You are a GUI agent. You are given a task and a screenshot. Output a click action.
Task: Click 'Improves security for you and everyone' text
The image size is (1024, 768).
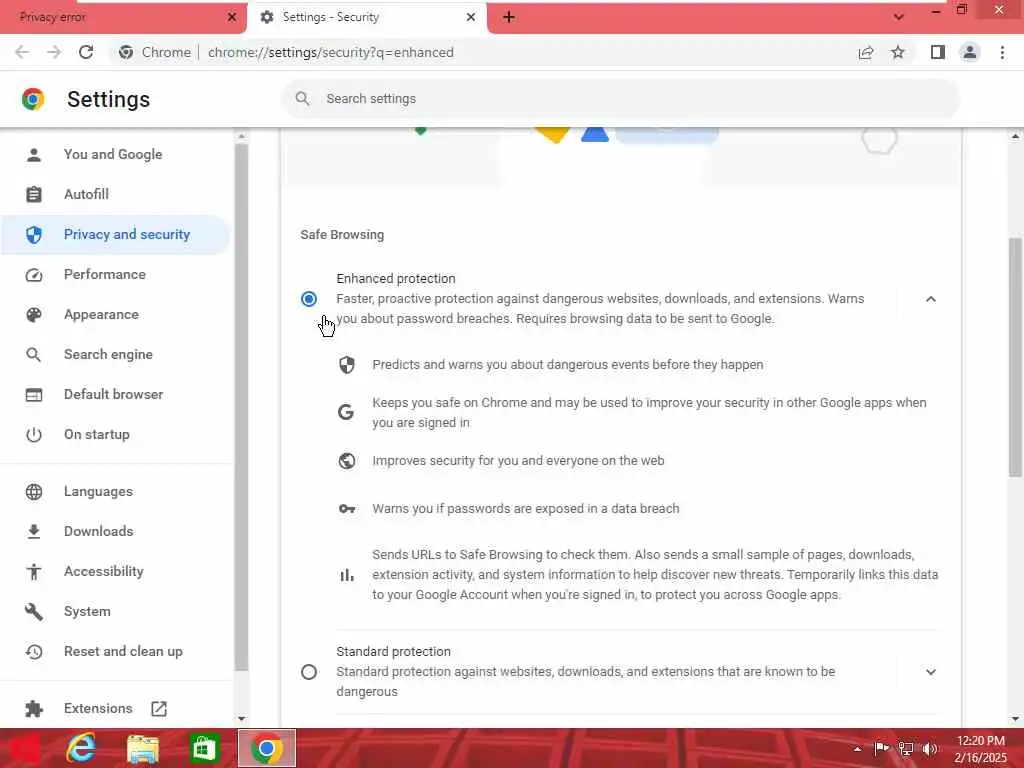(518, 460)
